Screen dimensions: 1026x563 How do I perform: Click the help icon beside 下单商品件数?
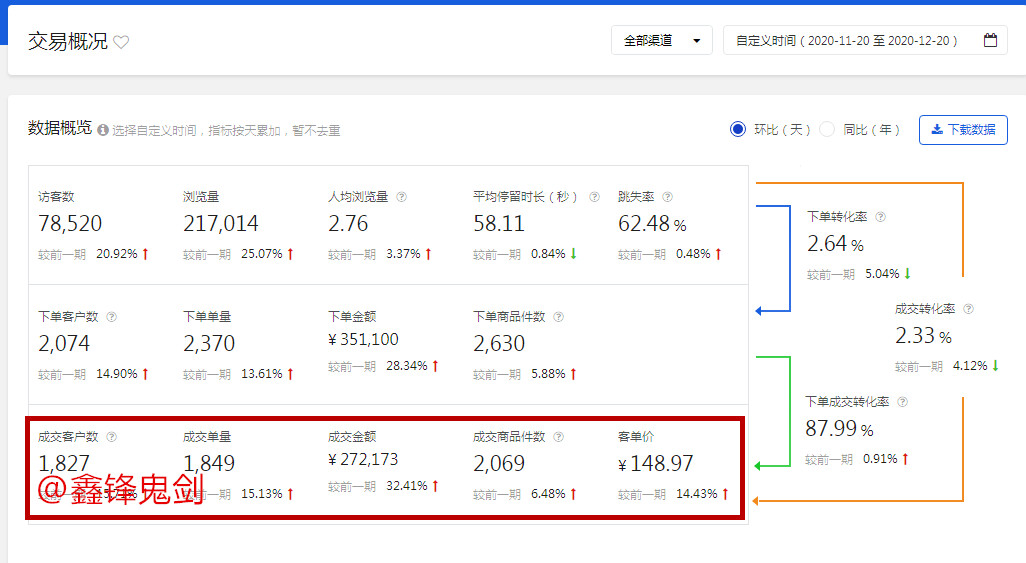tap(558, 317)
